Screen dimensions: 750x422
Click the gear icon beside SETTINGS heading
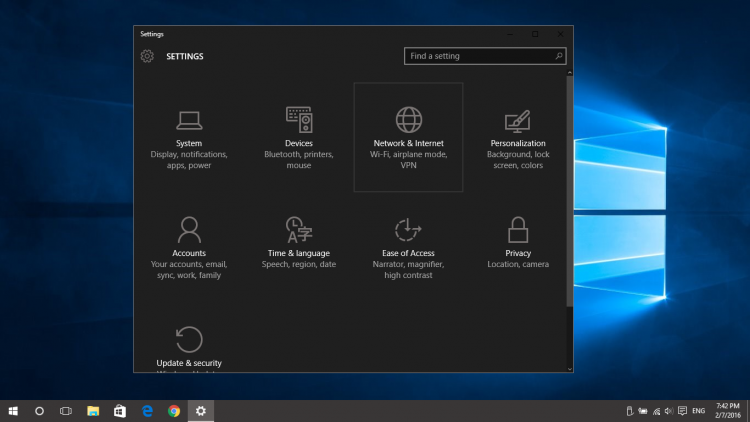click(147, 57)
